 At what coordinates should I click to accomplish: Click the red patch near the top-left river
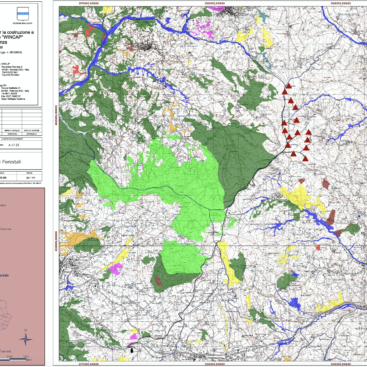click(90, 30)
